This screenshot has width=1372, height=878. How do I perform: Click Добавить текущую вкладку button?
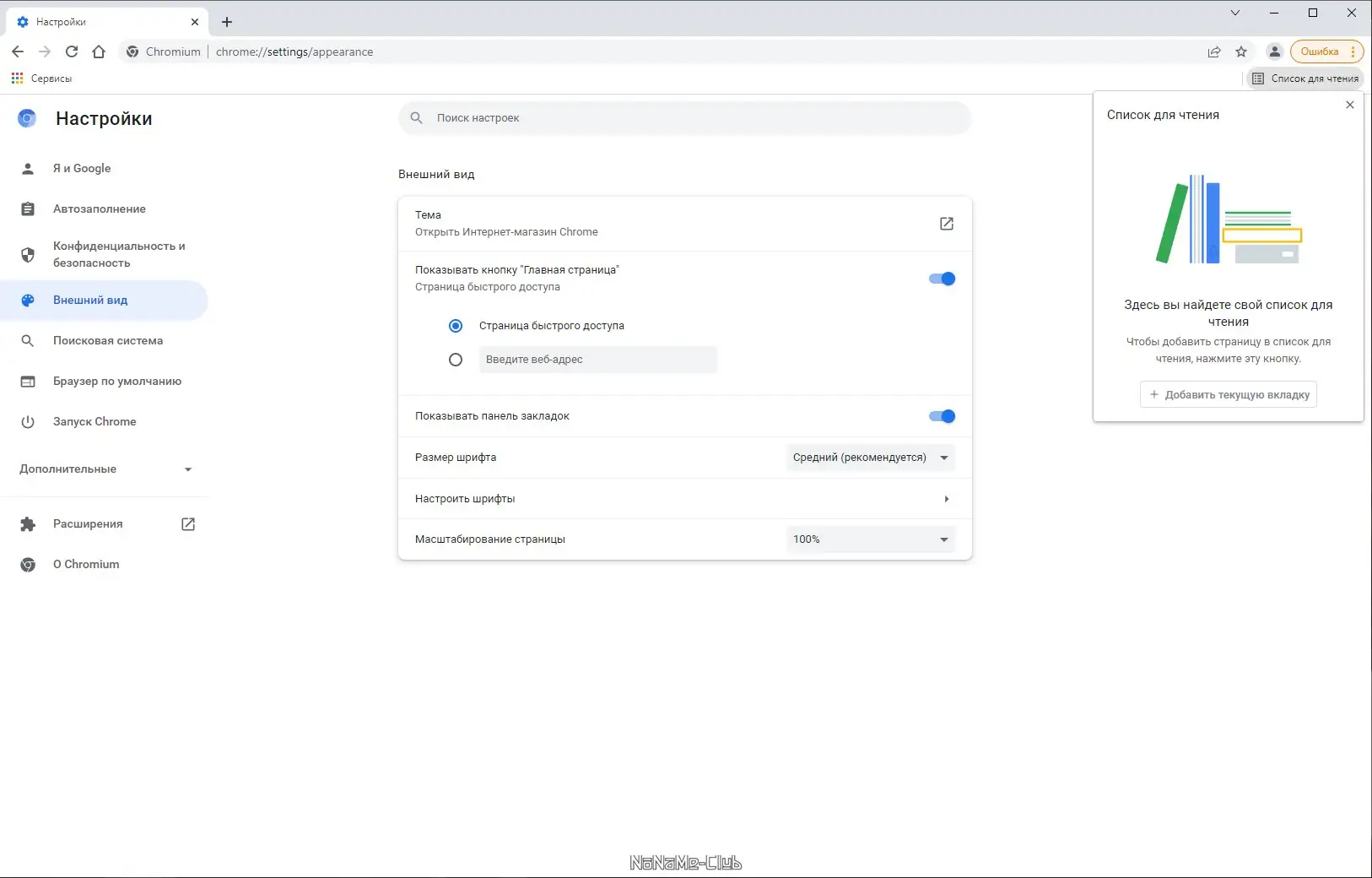click(1229, 394)
